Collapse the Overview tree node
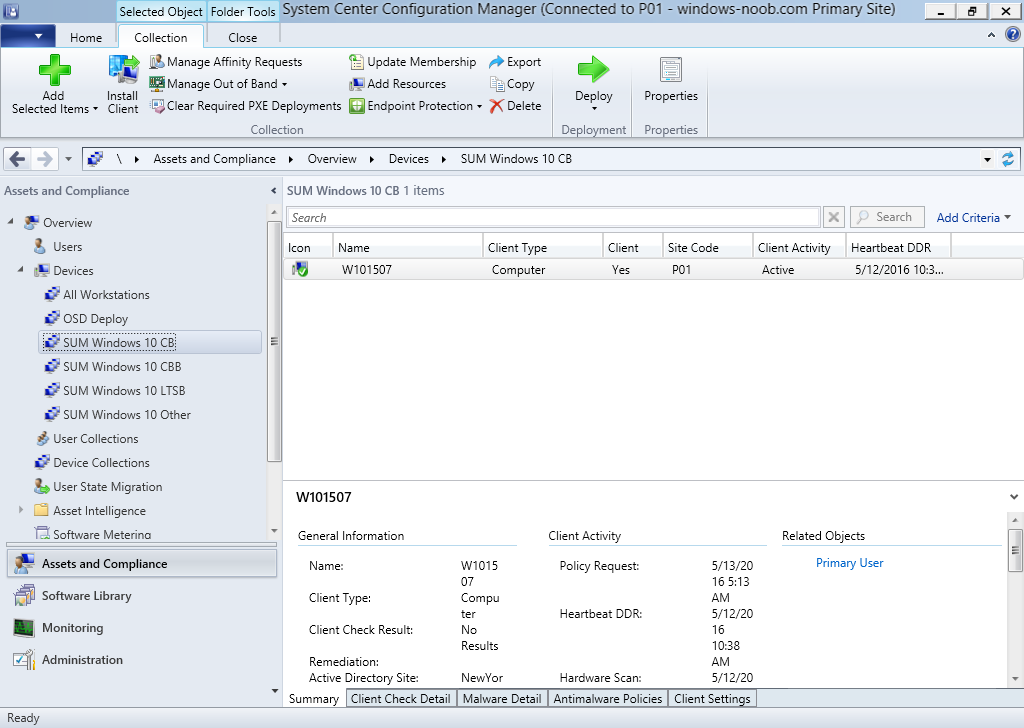1024x728 pixels. click(x=10, y=222)
